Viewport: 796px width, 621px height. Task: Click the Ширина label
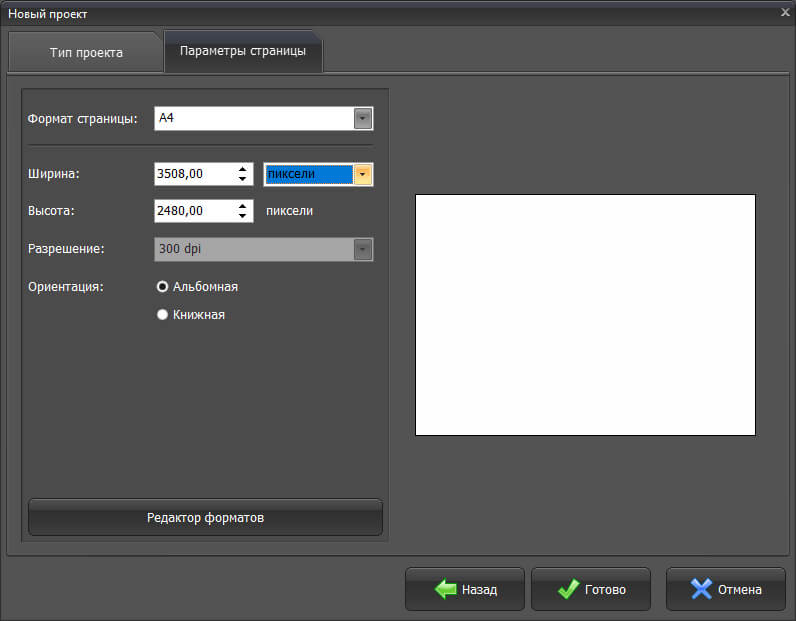(x=54, y=174)
